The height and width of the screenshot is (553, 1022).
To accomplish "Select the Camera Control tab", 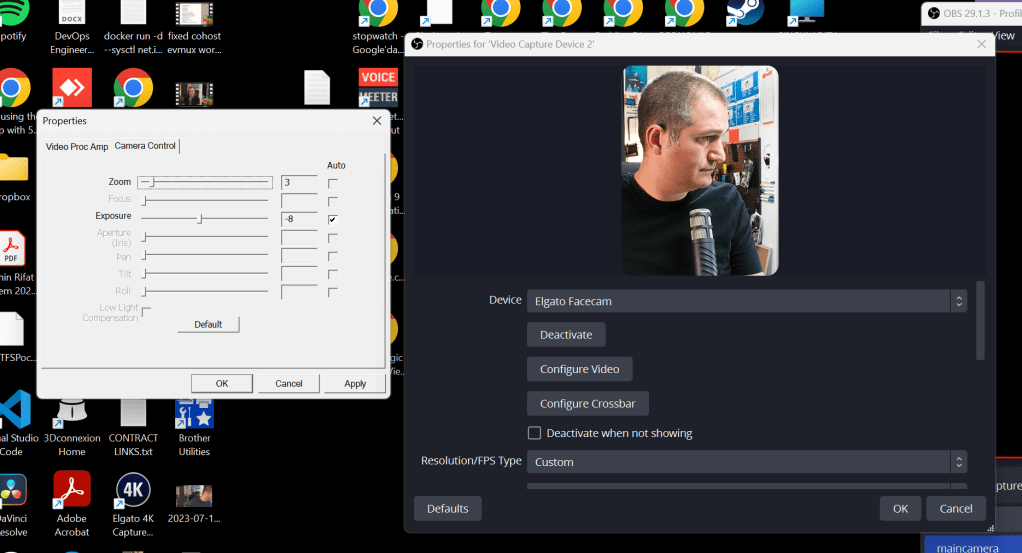I will pos(145,145).
